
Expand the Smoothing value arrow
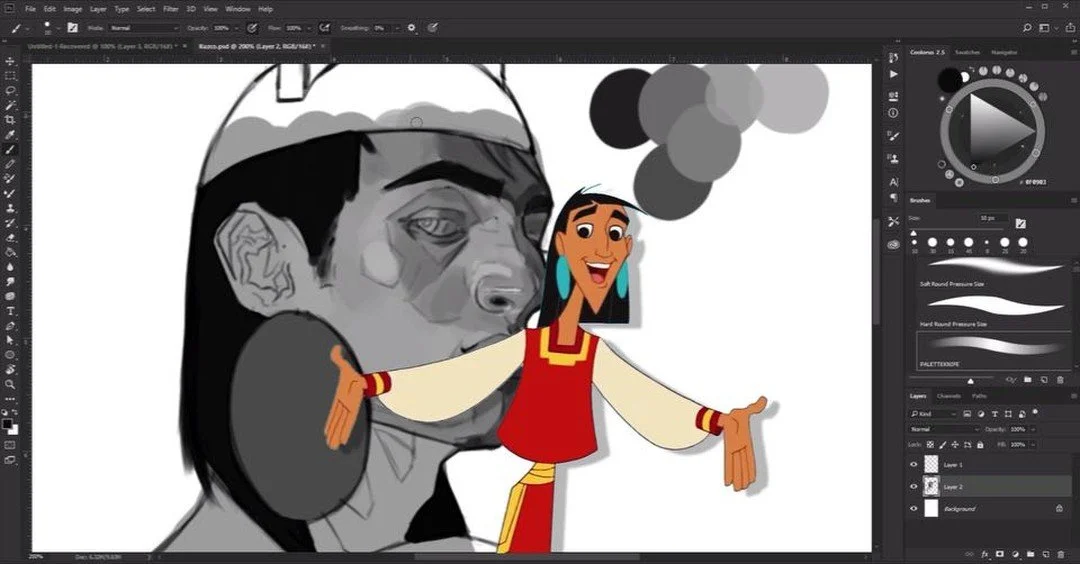pos(397,28)
